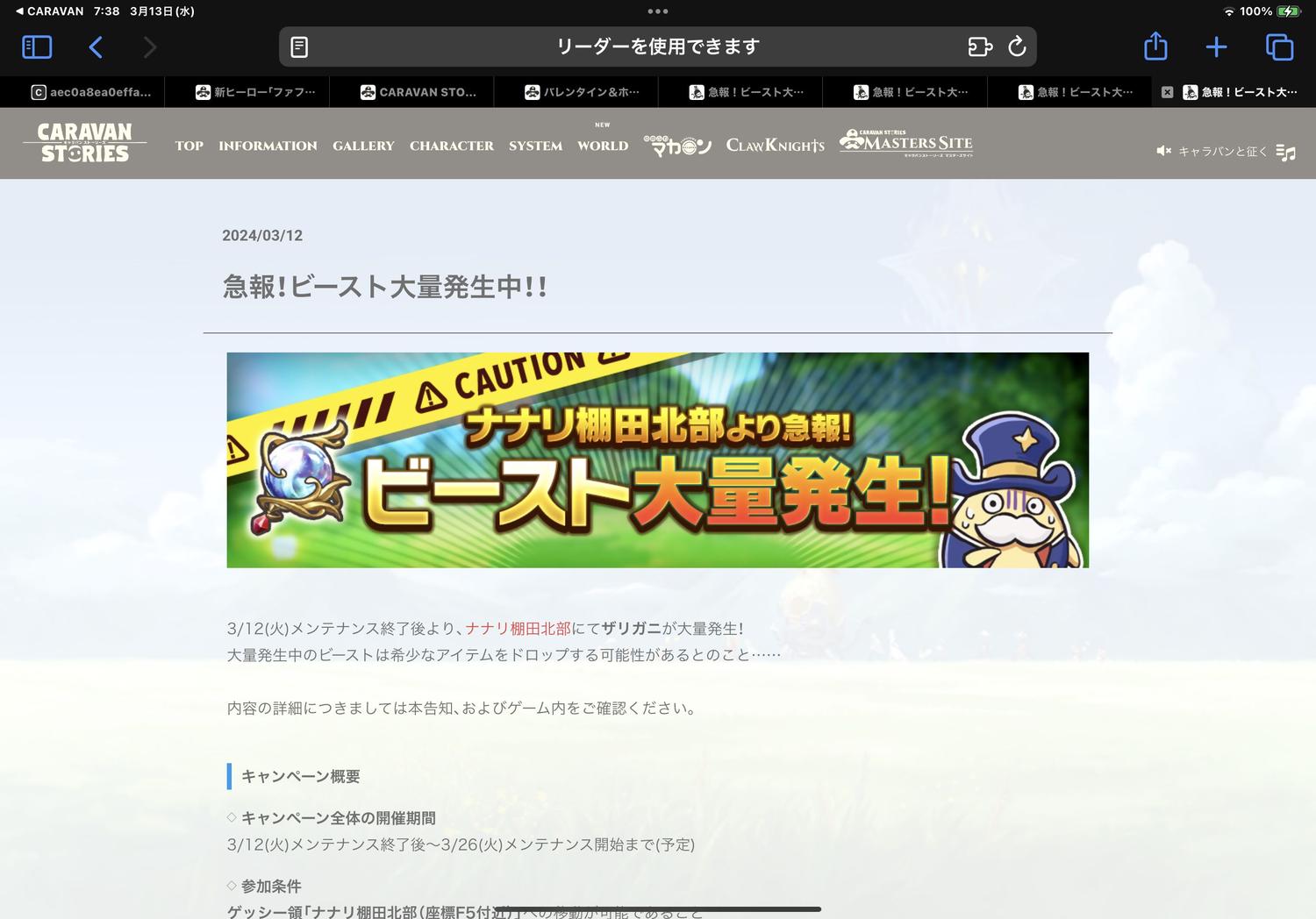Open the share sheet
This screenshot has width=1316, height=919.
1155,46
